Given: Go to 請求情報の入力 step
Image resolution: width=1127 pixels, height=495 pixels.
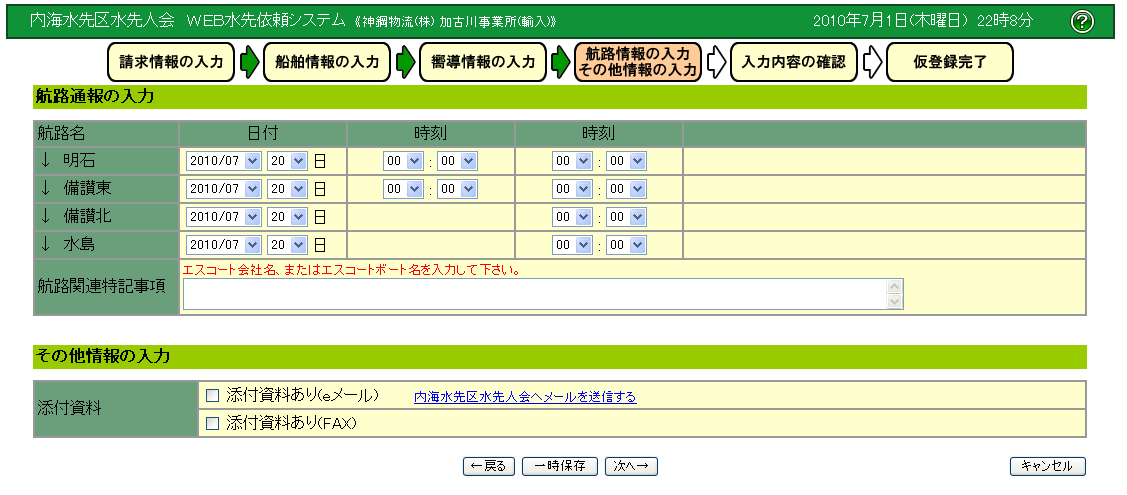Looking at the screenshot, I should click(x=171, y=62).
